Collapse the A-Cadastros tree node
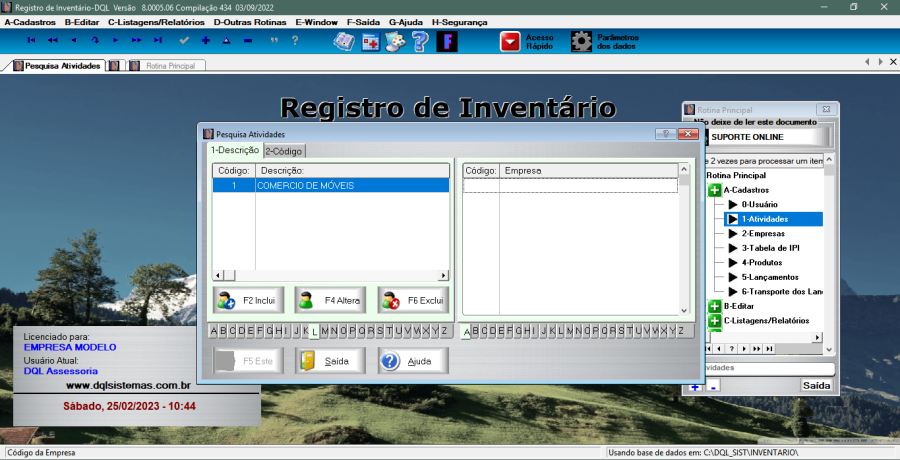The image size is (900, 460). 714,190
